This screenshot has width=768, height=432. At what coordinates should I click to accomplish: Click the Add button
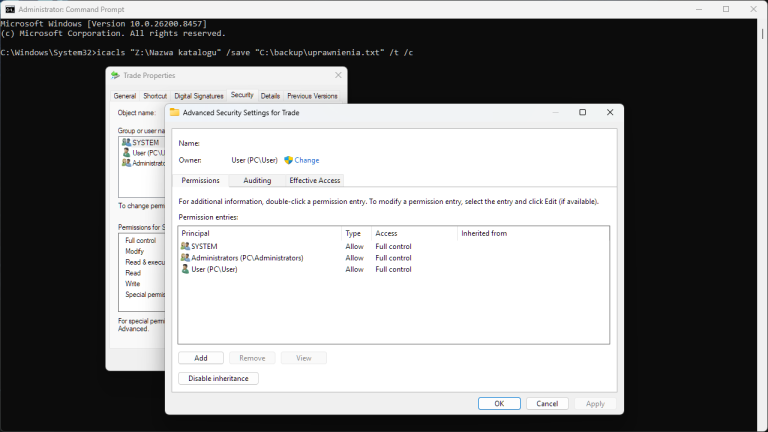[x=201, y=358]
